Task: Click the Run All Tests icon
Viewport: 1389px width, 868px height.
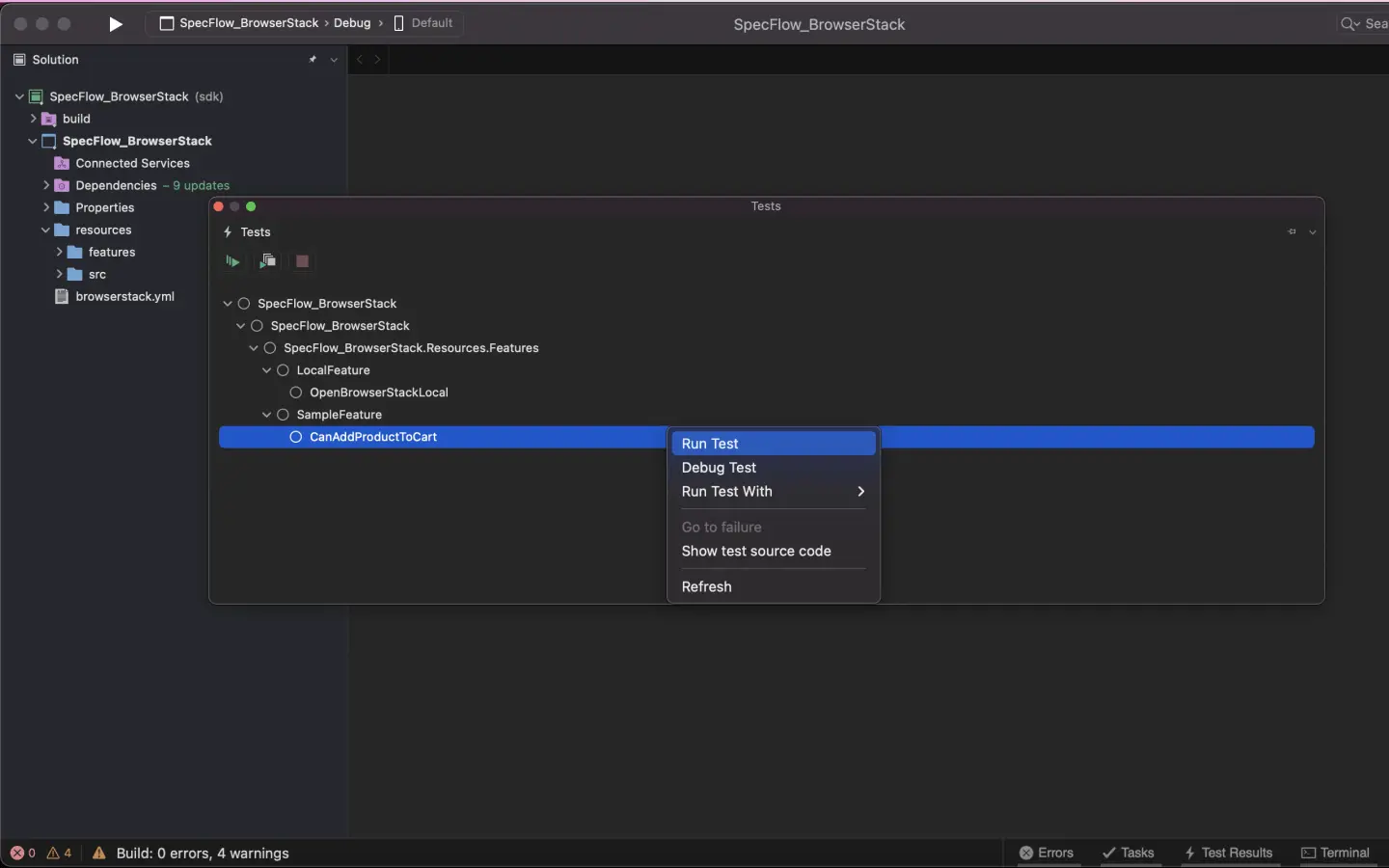Action: click(232, 261)
